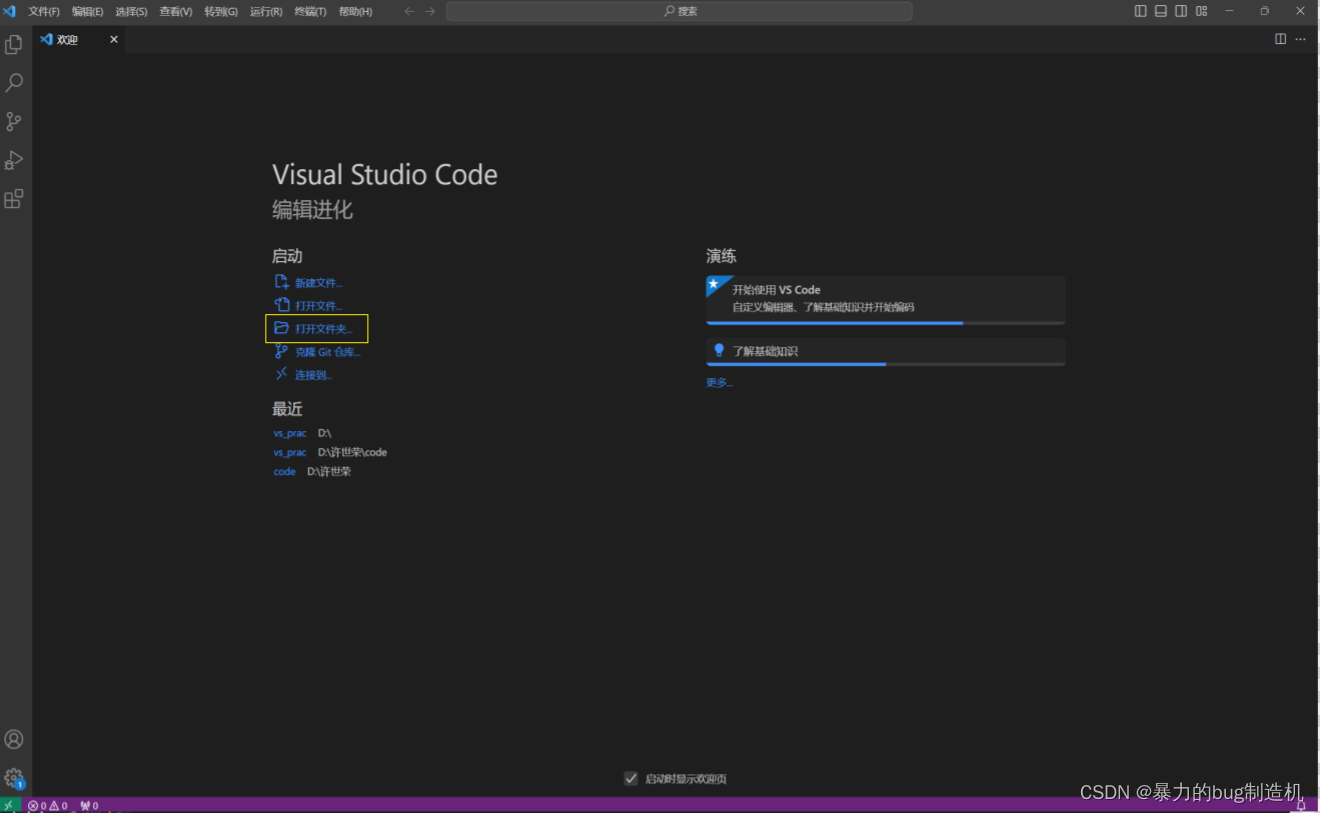Click 打开文件夹... link
The width and height of the screenshot is (1320, 813).
coord(314,329)
